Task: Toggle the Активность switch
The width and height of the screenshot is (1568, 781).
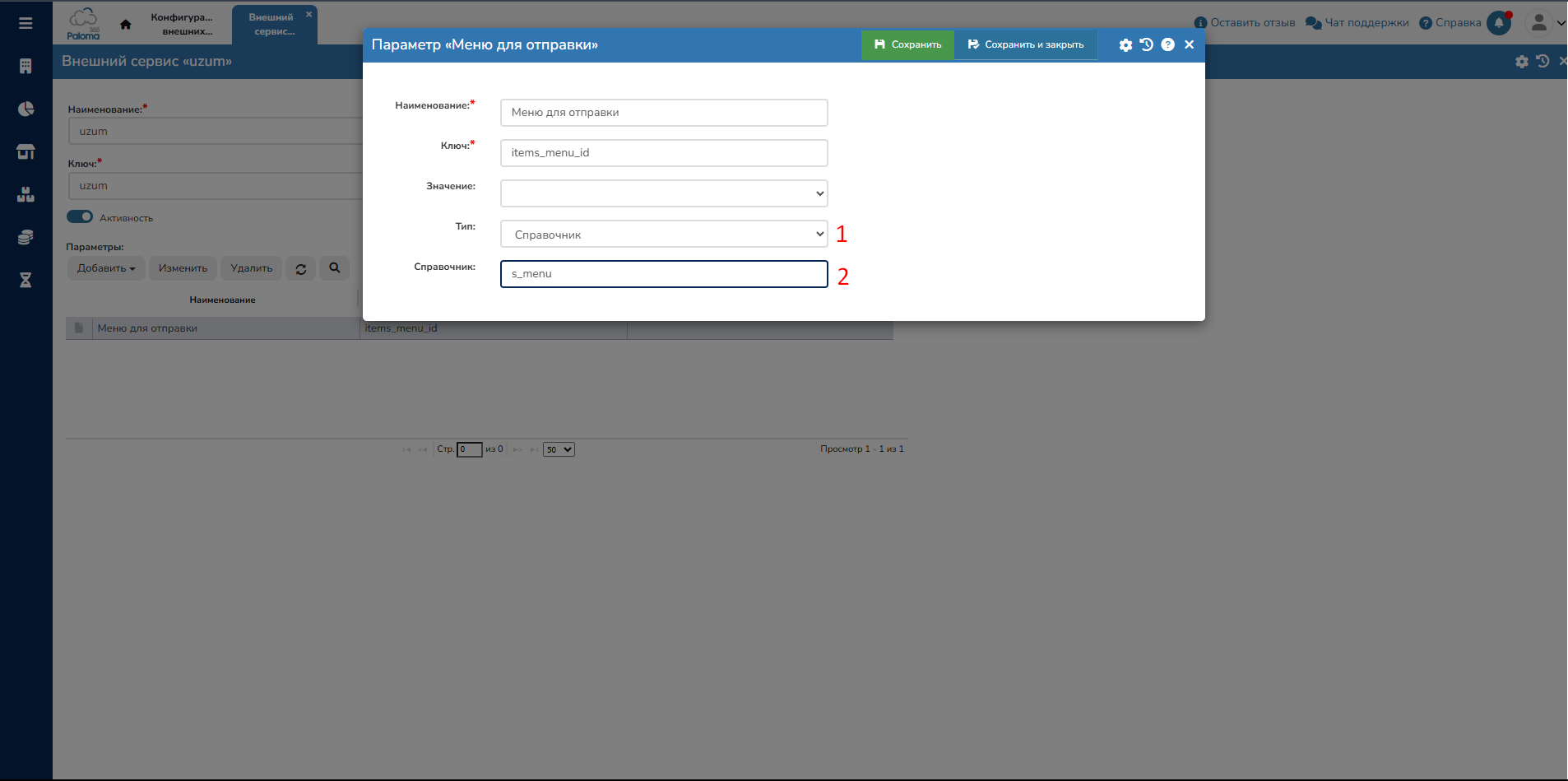Action: click(x=80, y=217)
